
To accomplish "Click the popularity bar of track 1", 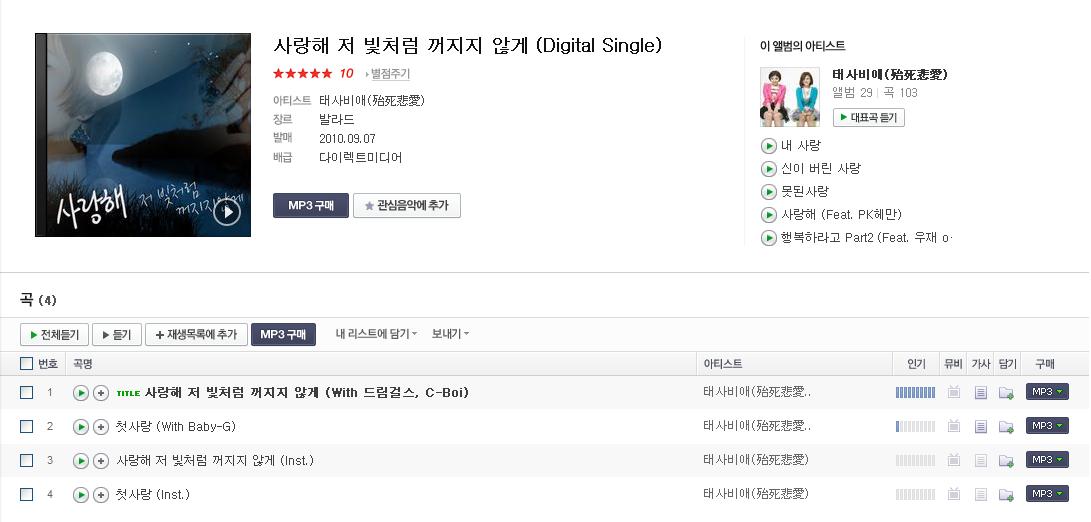I will coord(915,393).
